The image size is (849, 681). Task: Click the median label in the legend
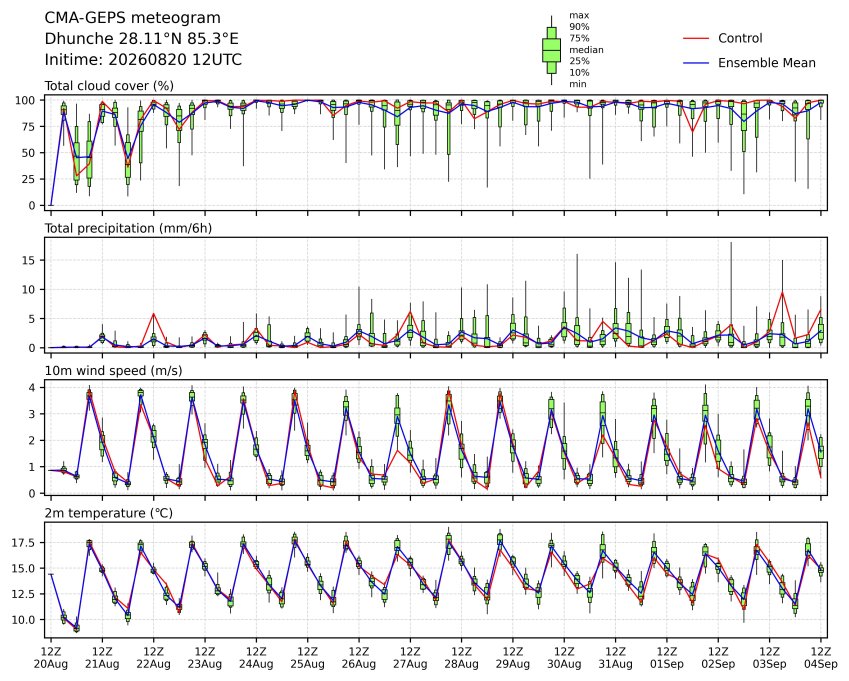pyautogui.click(x=586, y=50)
